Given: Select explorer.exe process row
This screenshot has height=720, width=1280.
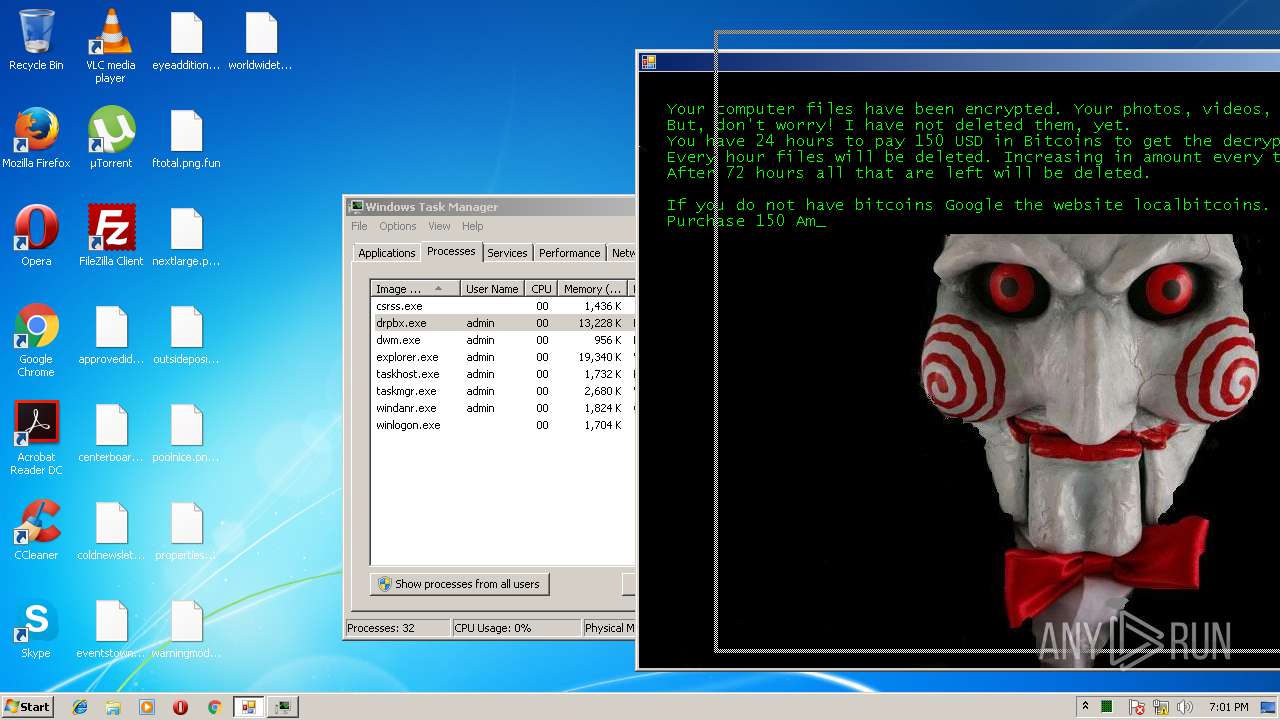Looking at the screenshot, I should tap(502, 357).
